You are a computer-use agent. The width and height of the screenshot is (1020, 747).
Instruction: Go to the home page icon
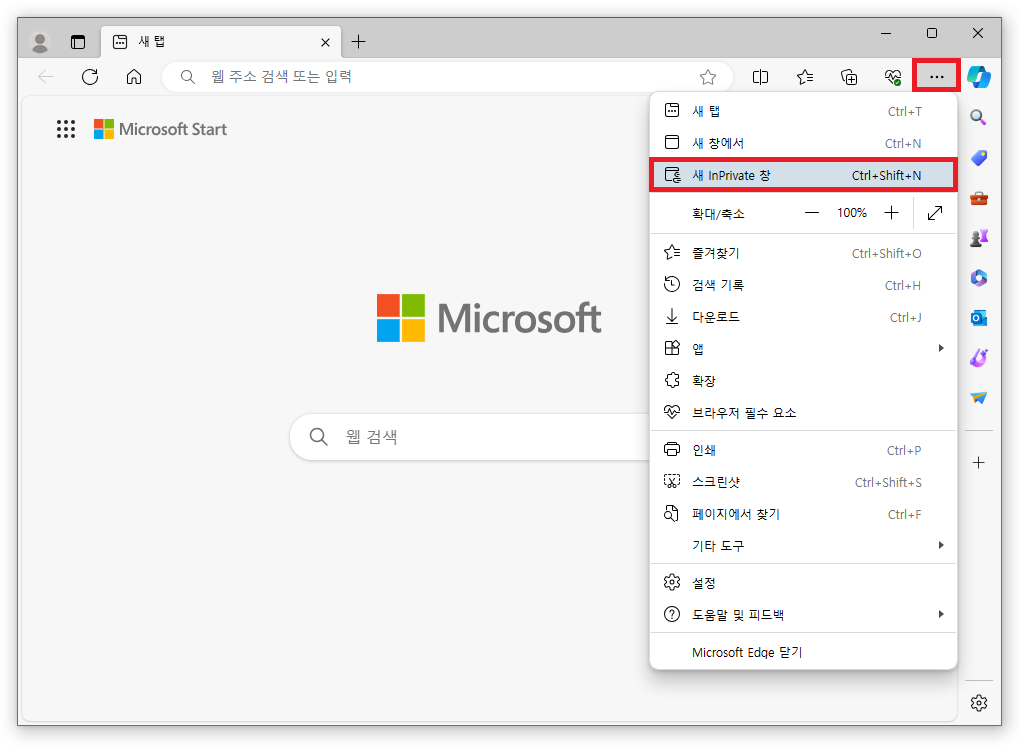(x=134, y=77)
